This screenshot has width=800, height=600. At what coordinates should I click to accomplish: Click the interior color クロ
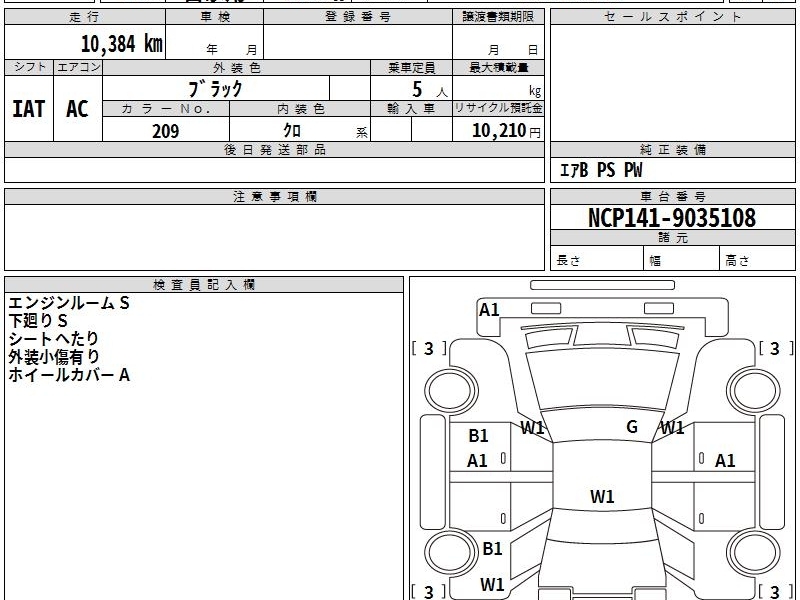(x=292, y=131)
